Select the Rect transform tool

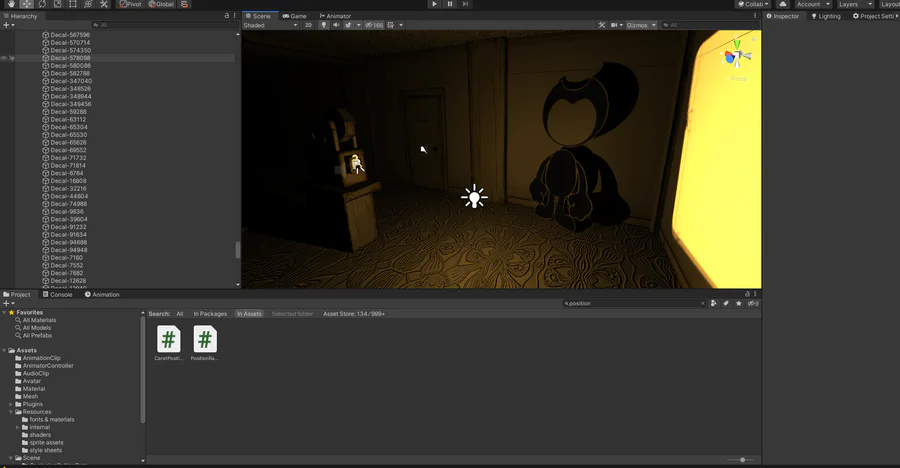[73, 4]
